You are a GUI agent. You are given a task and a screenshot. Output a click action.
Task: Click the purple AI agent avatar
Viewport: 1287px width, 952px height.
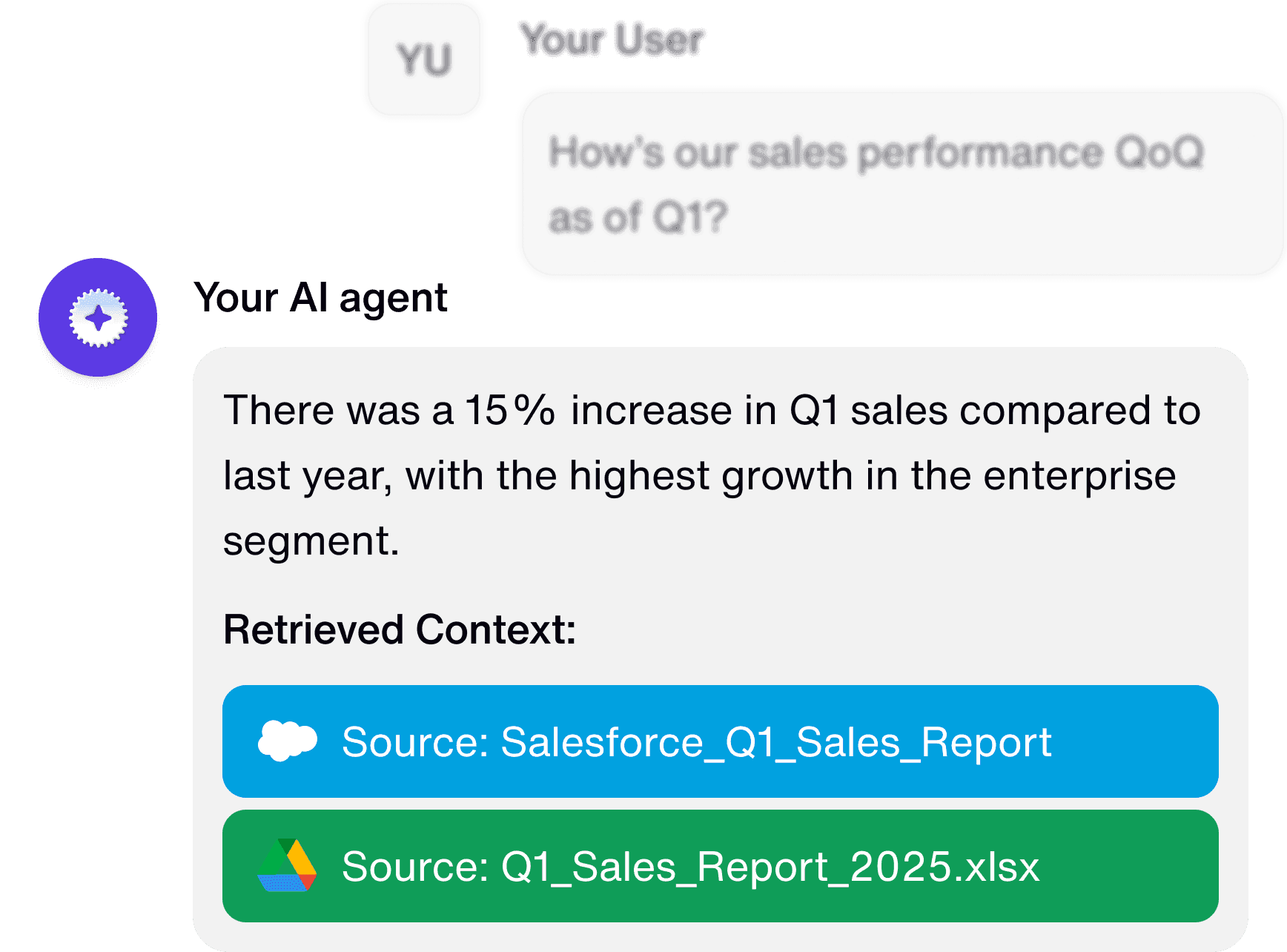[x=98, y=318]
